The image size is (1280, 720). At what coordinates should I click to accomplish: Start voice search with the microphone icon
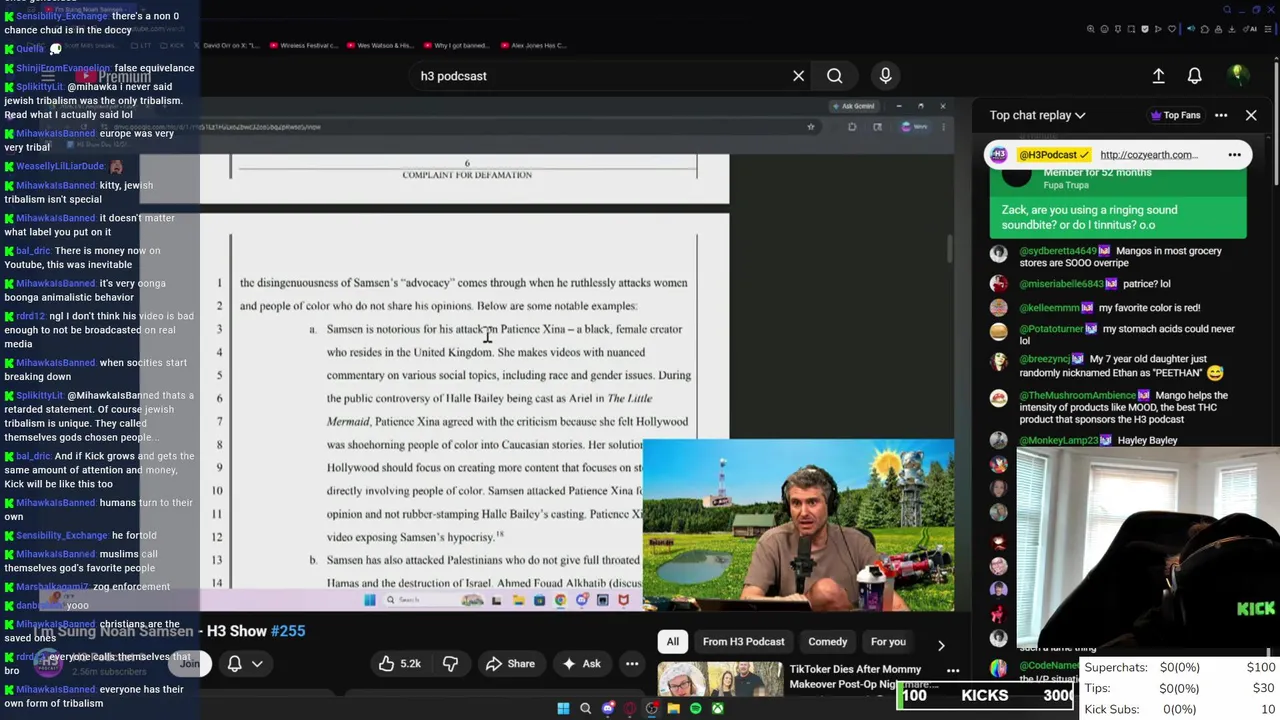click(x=885, y=76)
